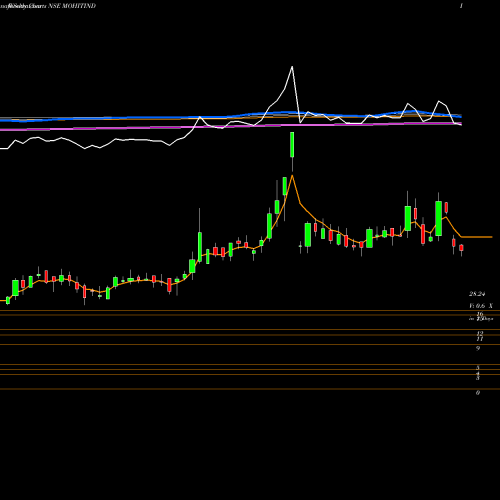Click the last red candlestick on the right

(x=461, y=248)
